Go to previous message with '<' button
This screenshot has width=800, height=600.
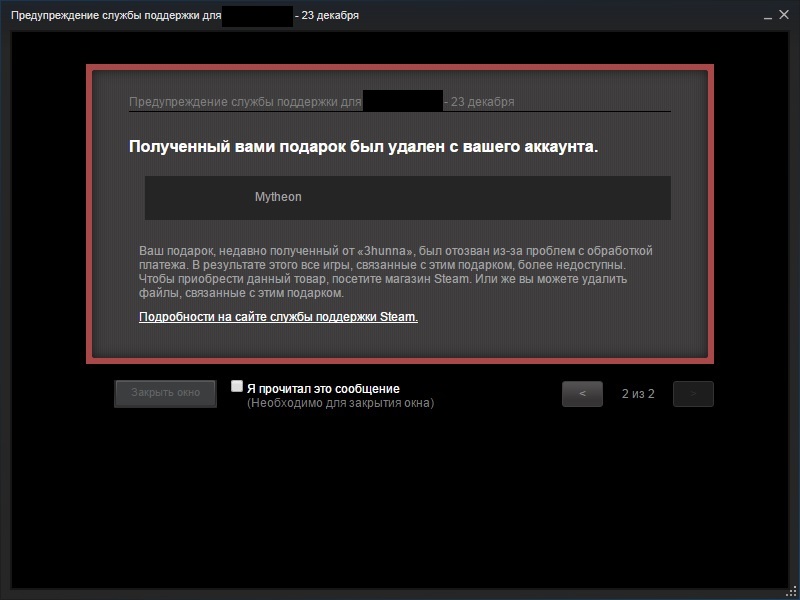click(x=582, y=394)
